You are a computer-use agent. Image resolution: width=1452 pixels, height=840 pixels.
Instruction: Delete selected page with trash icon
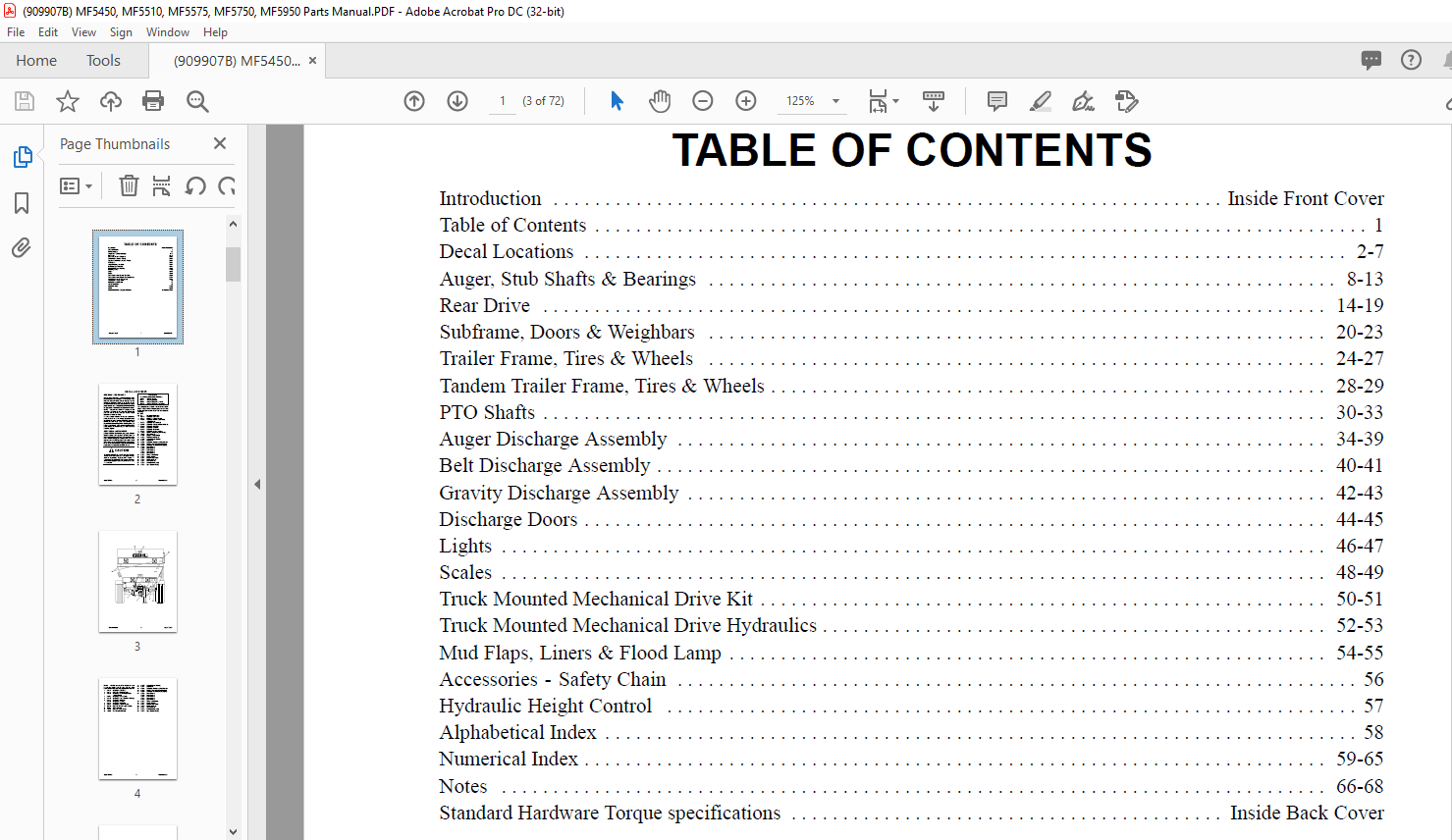click(x=129, y=185)
